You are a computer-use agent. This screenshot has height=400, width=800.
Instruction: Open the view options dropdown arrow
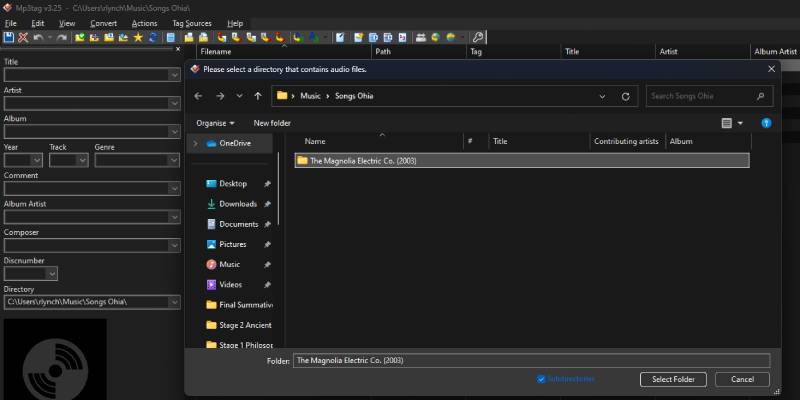(x=740, y=123)
